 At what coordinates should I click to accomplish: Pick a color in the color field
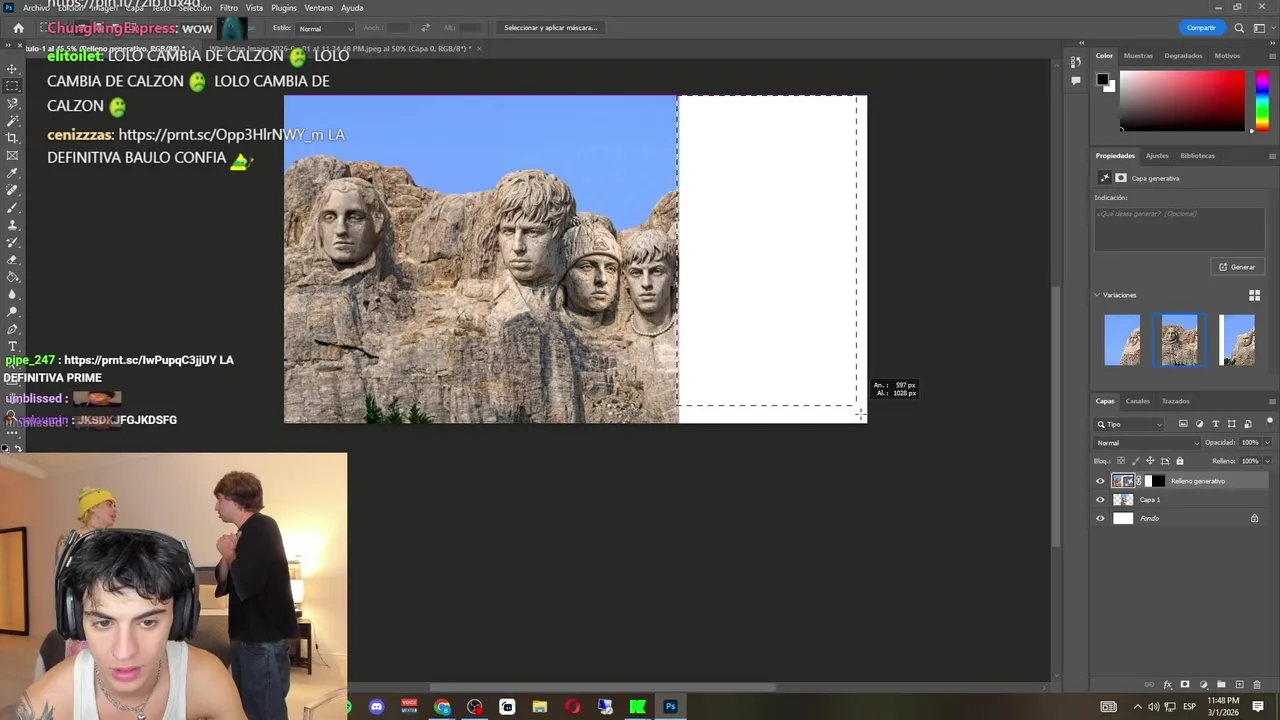pos(1182,101)
